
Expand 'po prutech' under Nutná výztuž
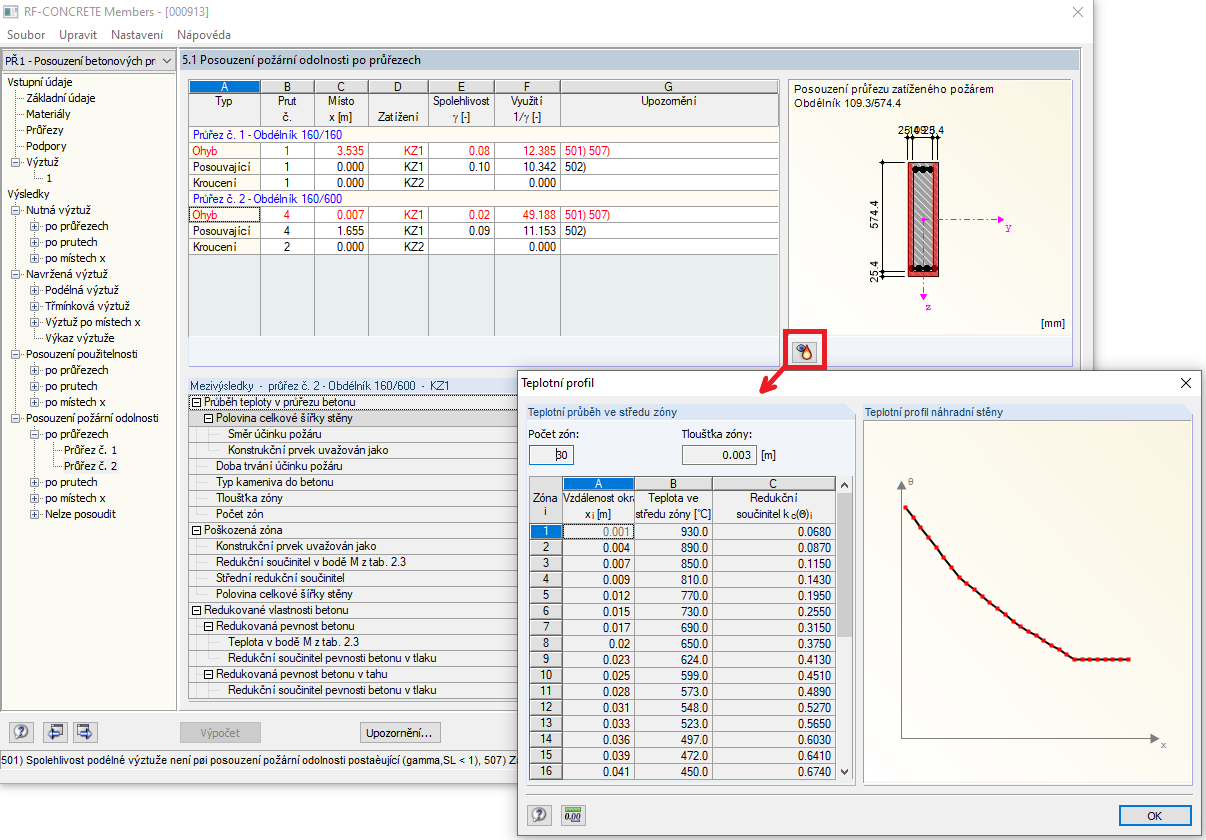coord(35,242)
